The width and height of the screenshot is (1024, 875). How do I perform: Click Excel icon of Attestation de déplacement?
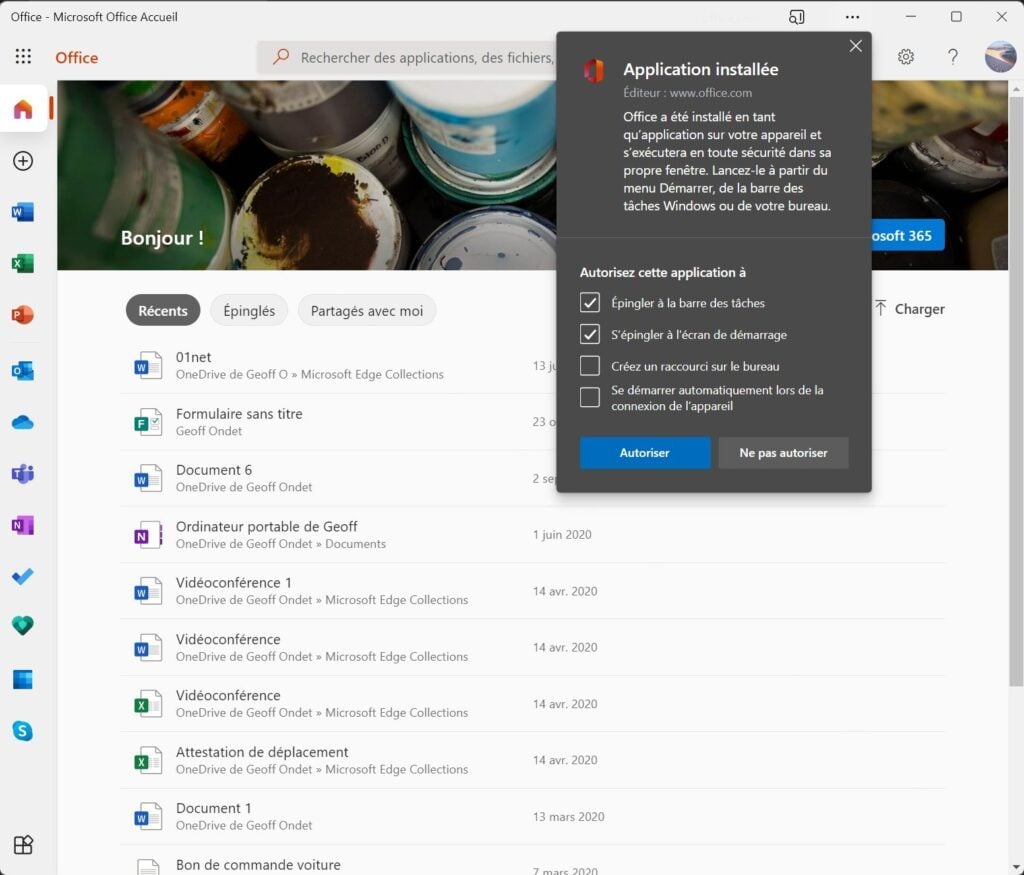148,760
